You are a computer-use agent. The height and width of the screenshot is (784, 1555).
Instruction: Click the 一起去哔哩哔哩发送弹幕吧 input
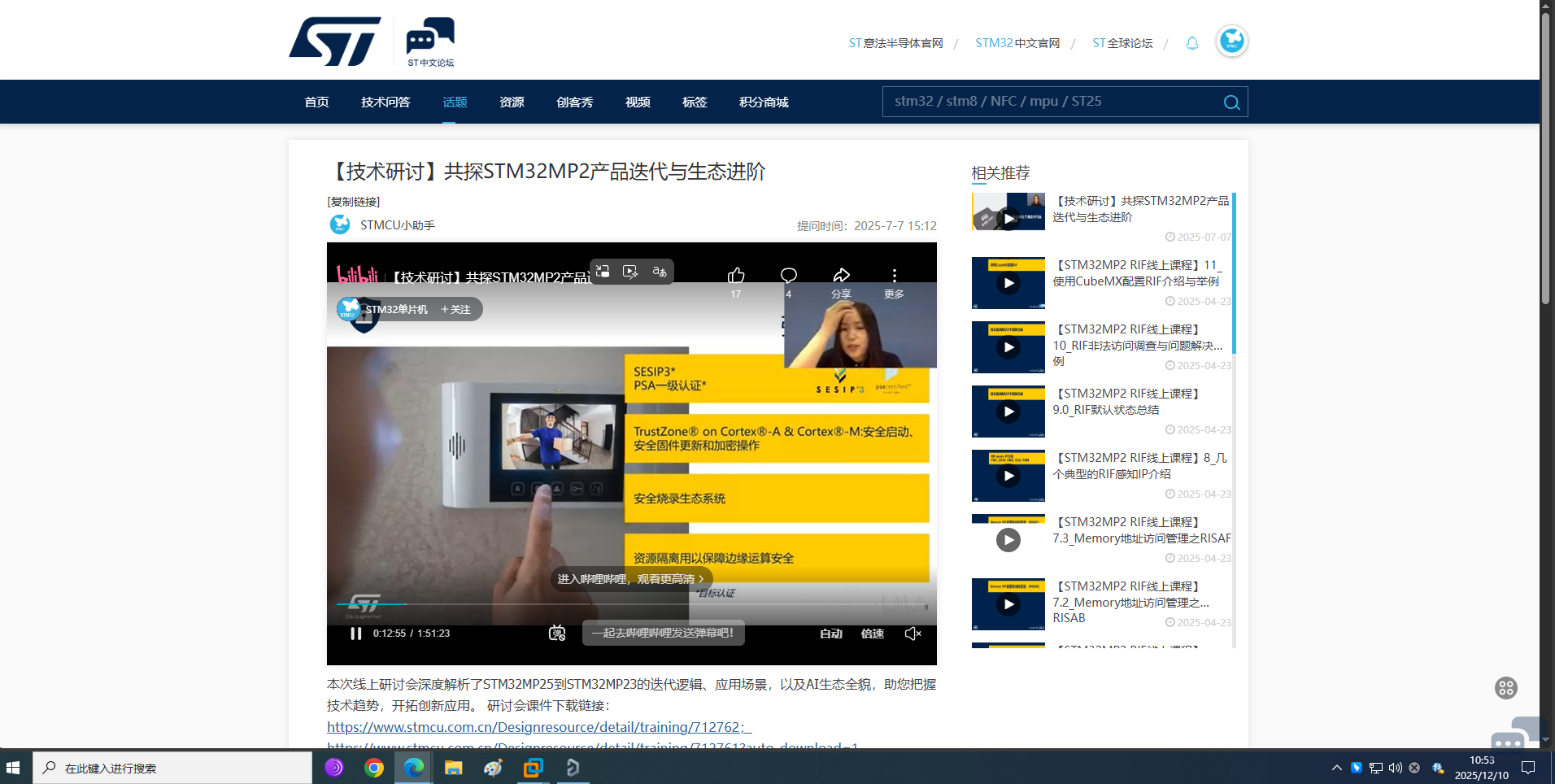tap(663, 633)
